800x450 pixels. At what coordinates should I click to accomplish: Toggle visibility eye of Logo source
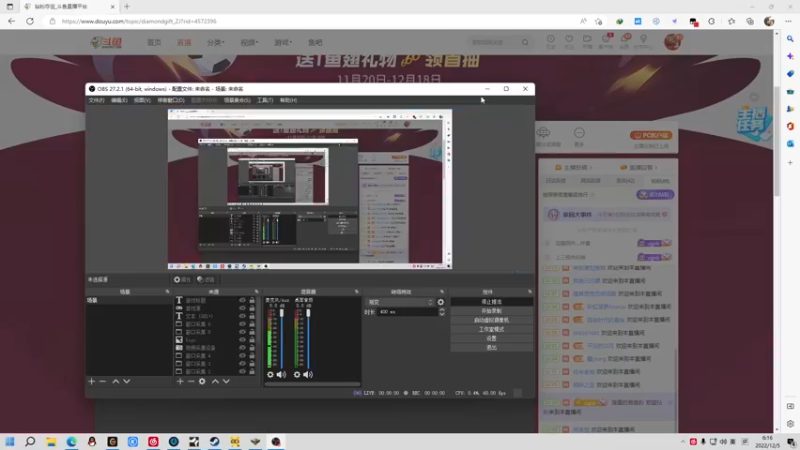[x=242, y=340]
